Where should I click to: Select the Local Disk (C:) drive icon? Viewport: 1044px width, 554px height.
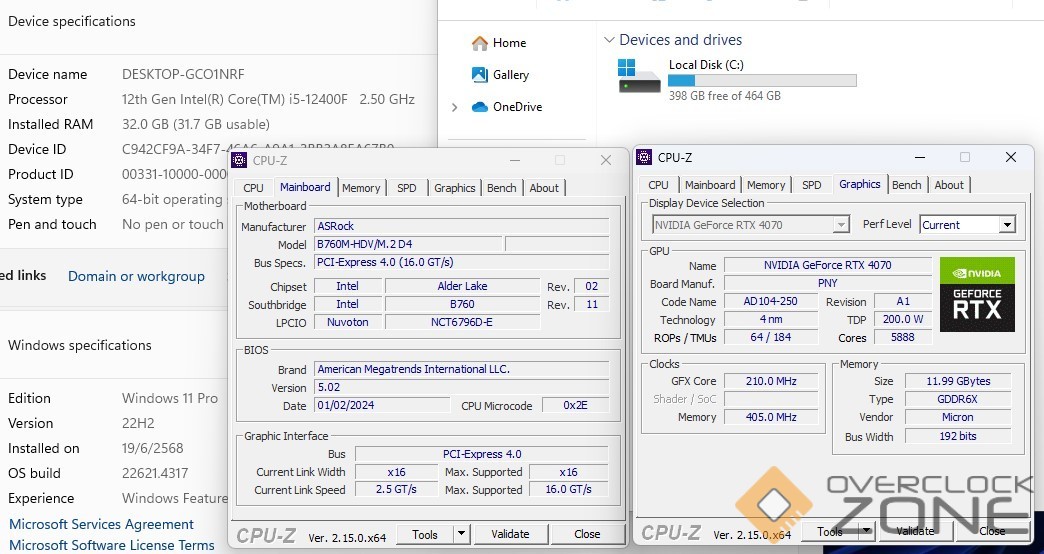pos(639,76)
